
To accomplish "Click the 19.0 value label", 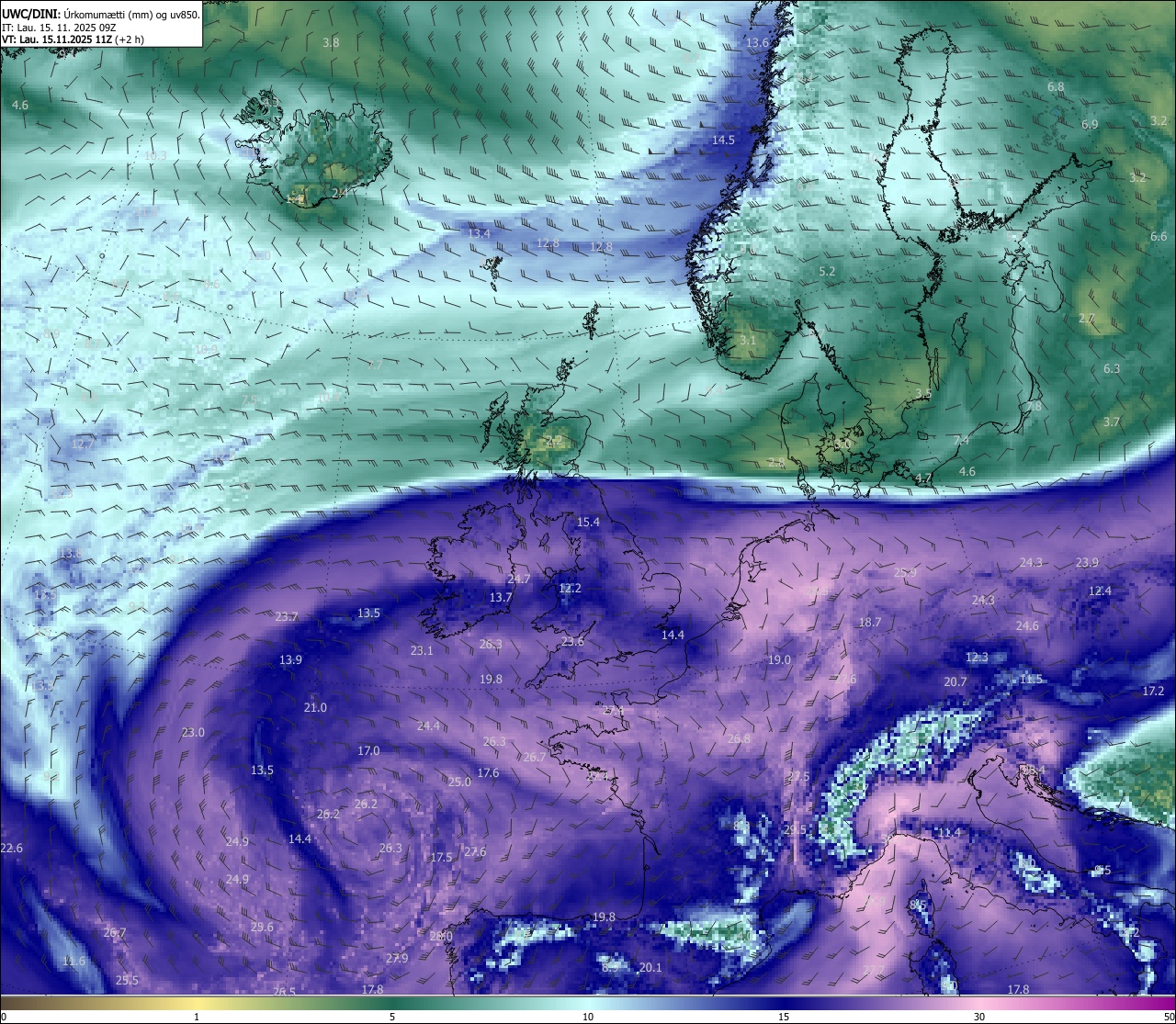I will 779,659.
